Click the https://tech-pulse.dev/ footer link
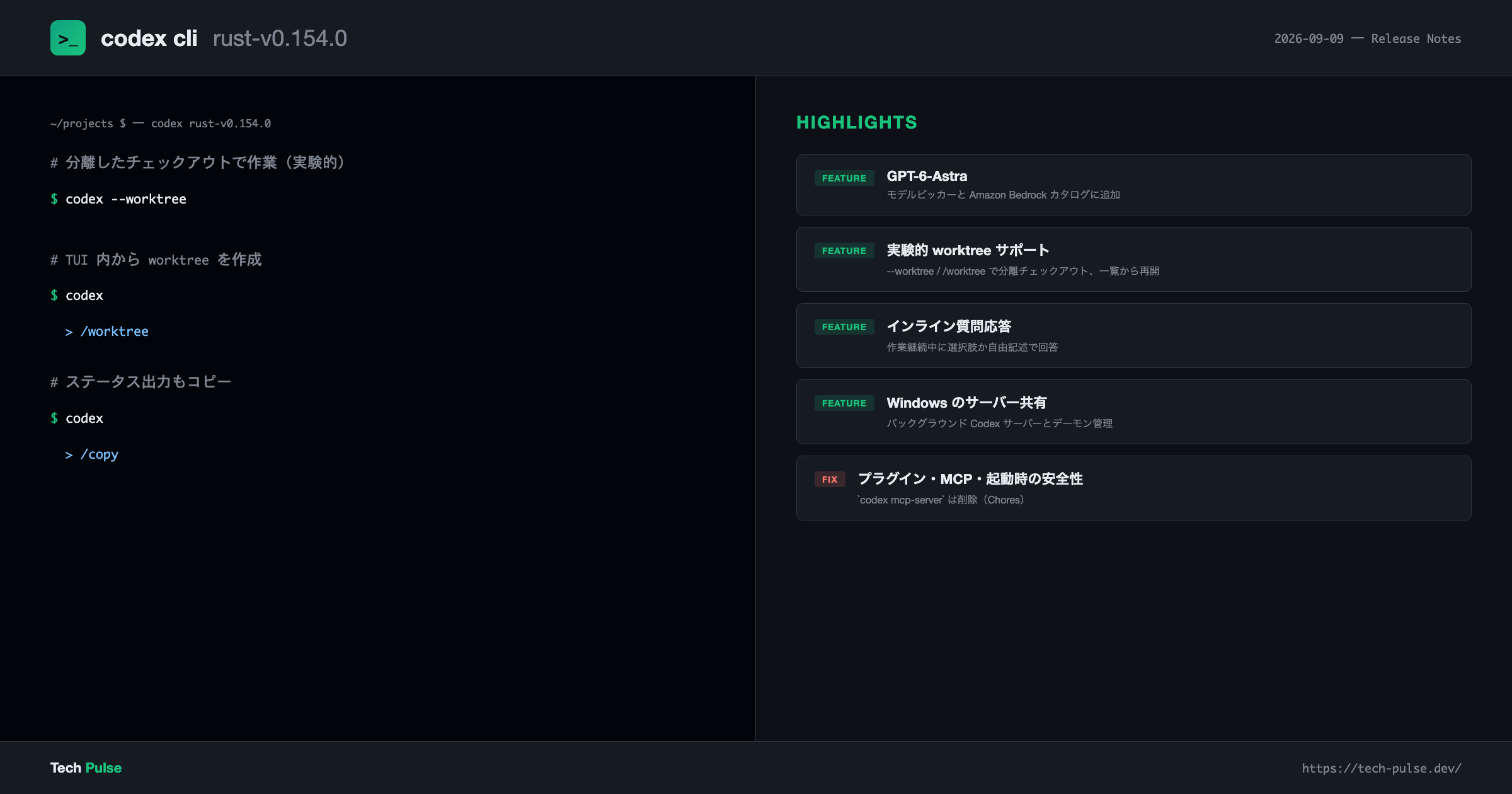 [x=1382, y=768]
